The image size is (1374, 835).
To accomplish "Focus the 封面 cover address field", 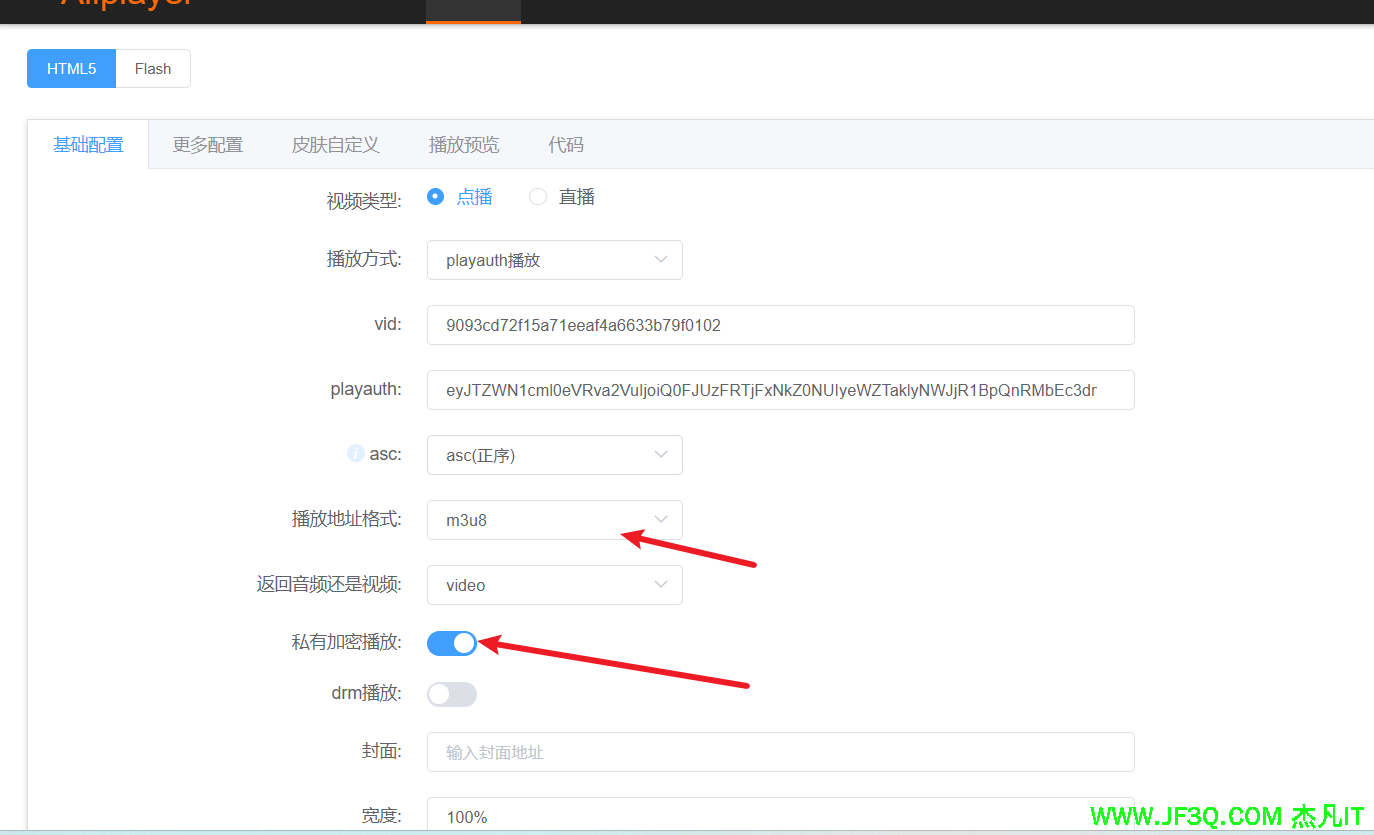I will (780, 752).
